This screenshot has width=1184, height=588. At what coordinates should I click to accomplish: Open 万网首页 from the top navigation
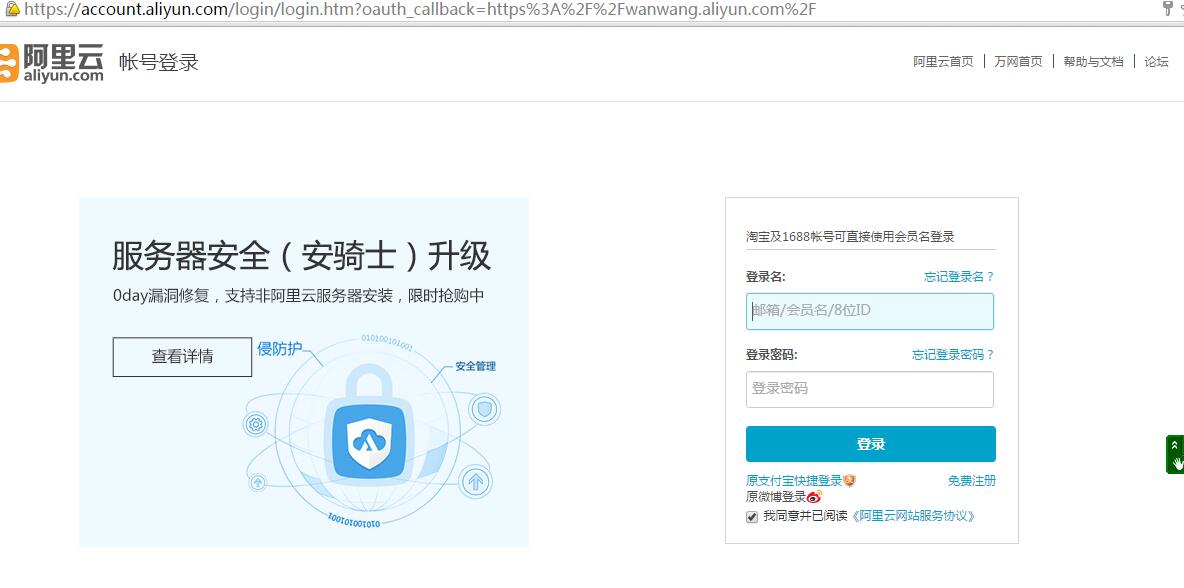click(x=1018, y=61)
